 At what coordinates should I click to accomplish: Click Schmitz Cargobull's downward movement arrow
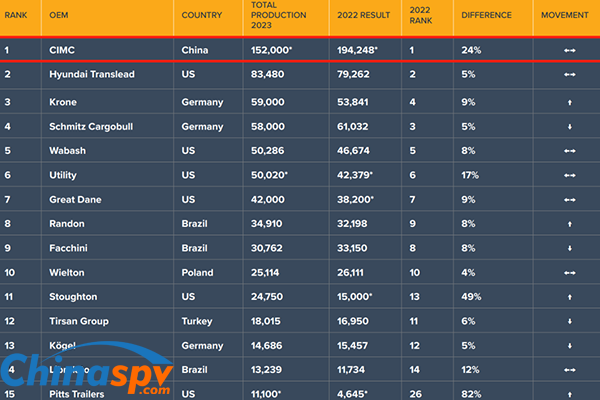[x=570, y=127]
